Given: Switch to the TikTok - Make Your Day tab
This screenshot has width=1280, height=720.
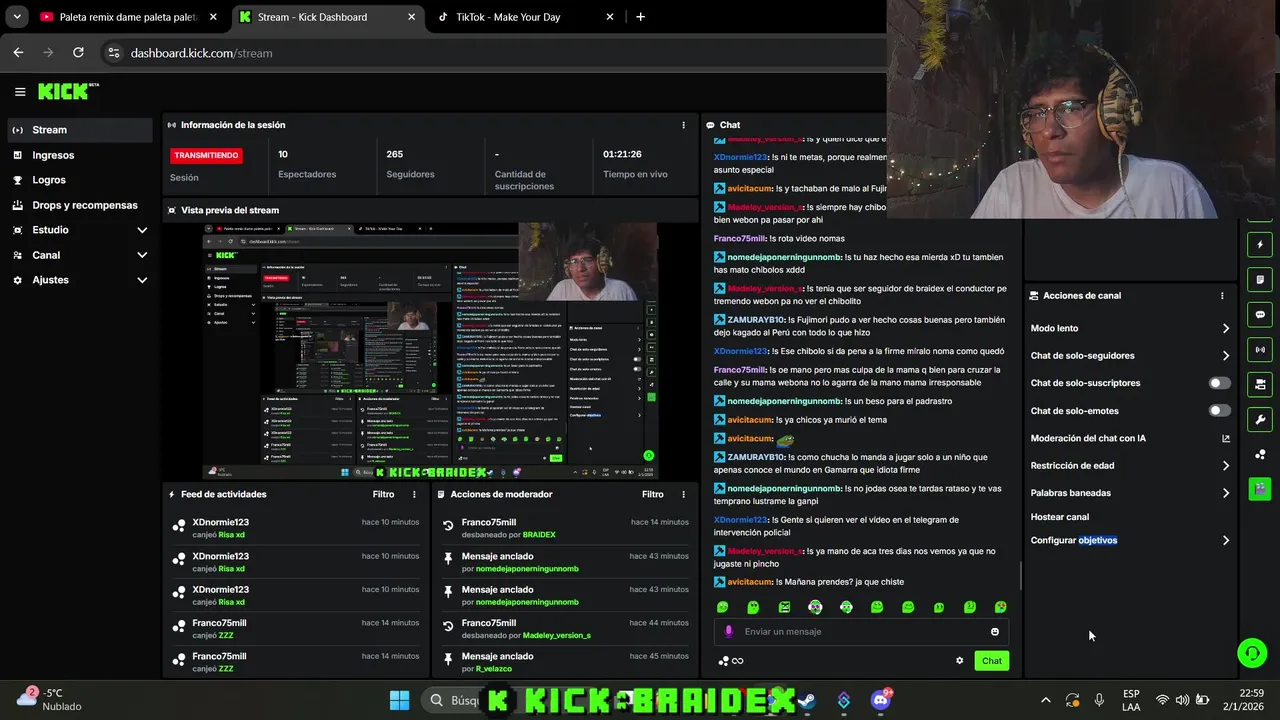Looking at the screenshot, I should [x=525, y=17].
